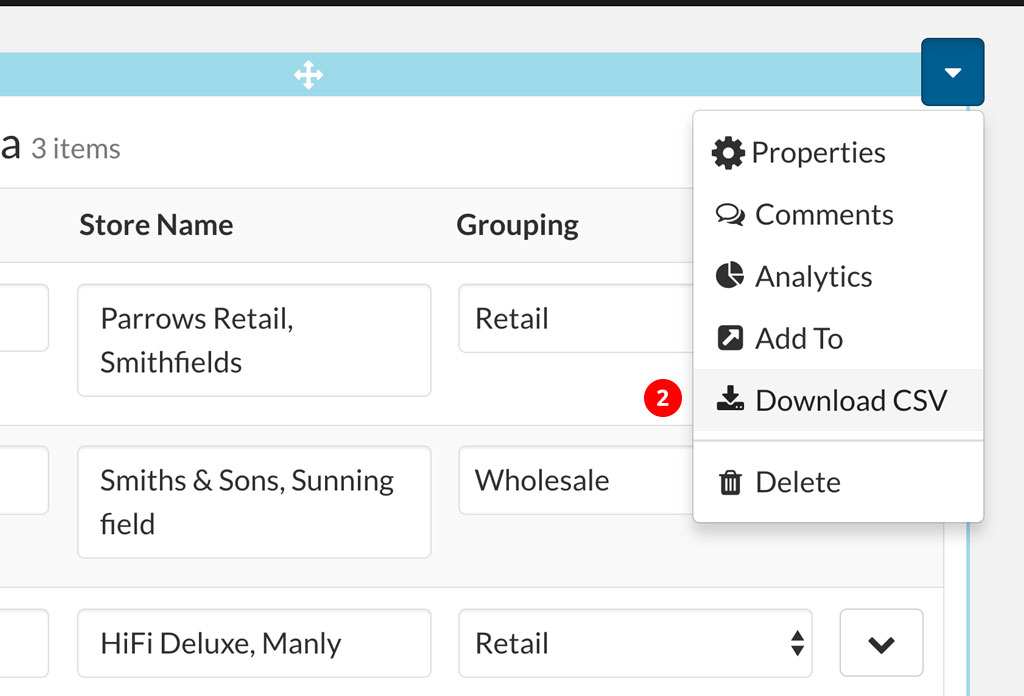The height and width of the screenshot is (696, 1024).
Task: Click the Parrows Retail, Smithfields name field
Action: point(254,340)
